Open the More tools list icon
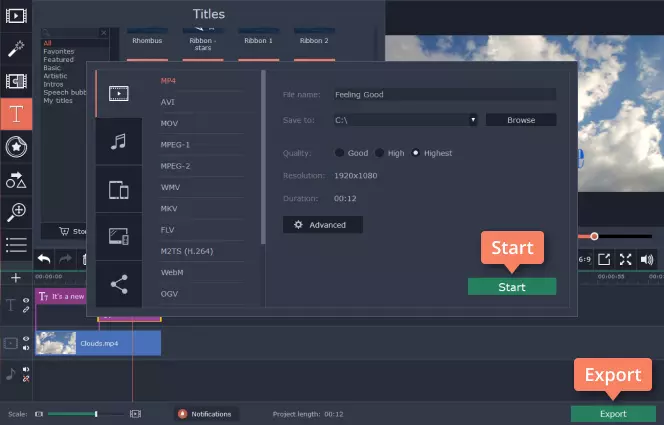664x425 pixels. coord(16,245)
